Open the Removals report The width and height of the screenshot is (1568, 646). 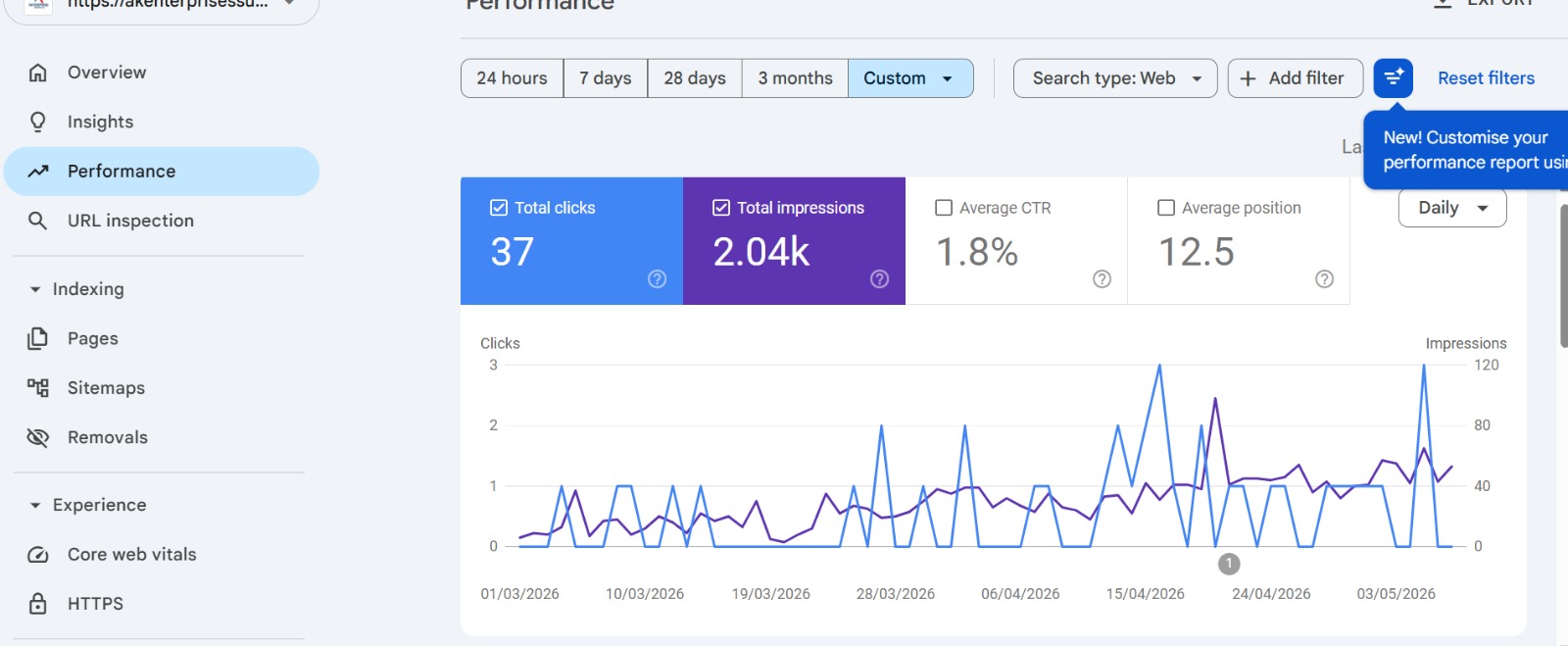162,437
